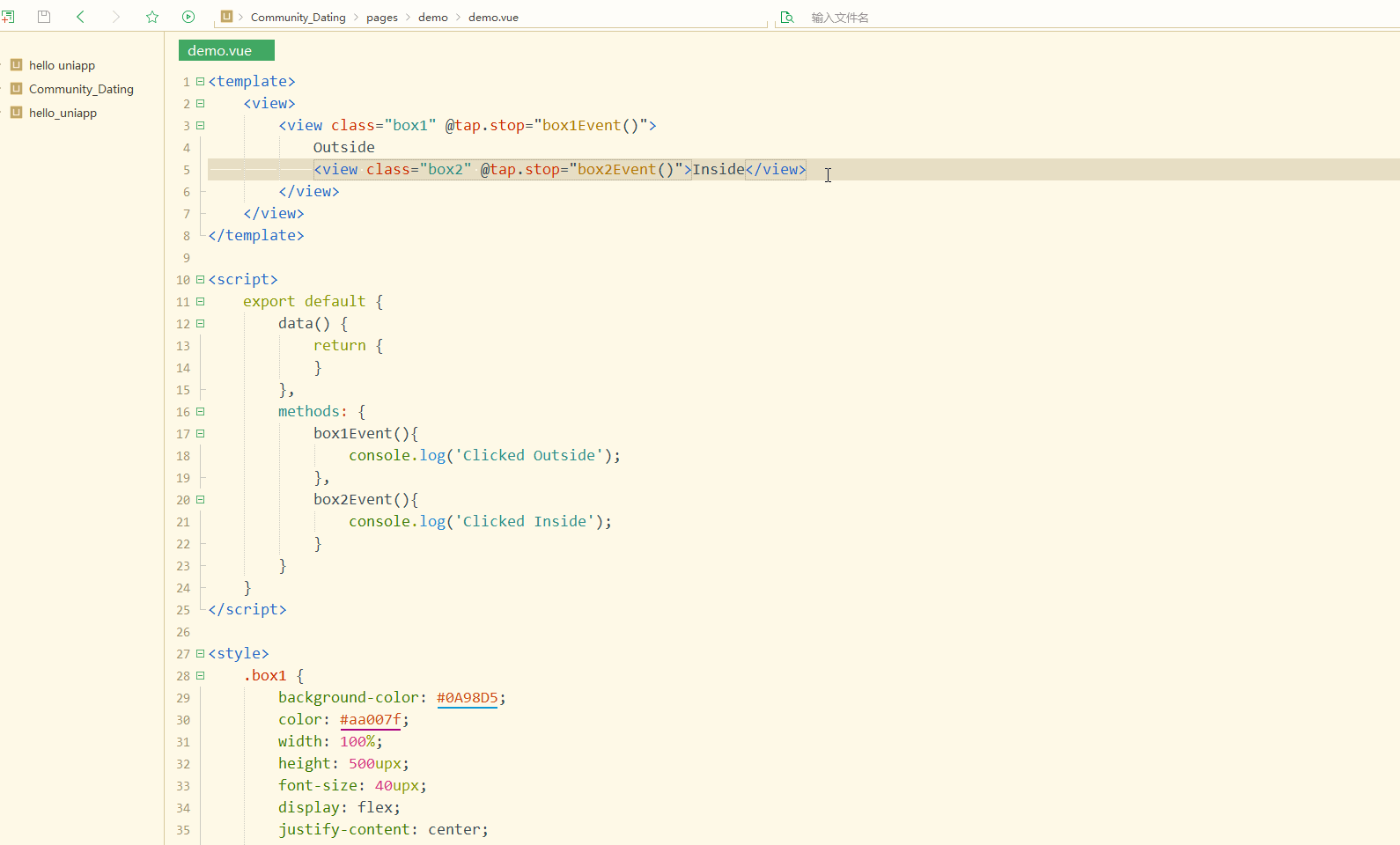Collapse the view block at line 2
The width and height of the screenshot is (1400, 845).
(x=200, y=103)
